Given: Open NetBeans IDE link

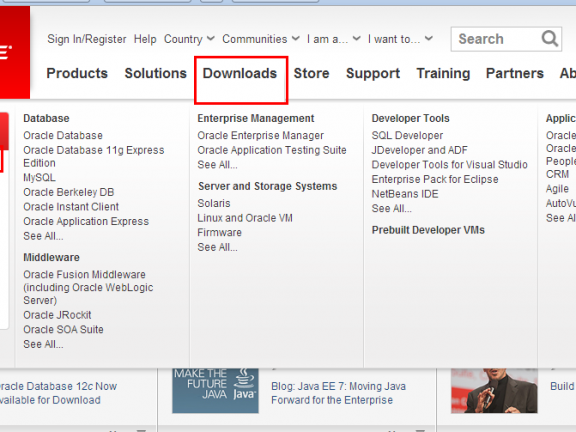Looking at the screenshot, I should tap(405, 194).
